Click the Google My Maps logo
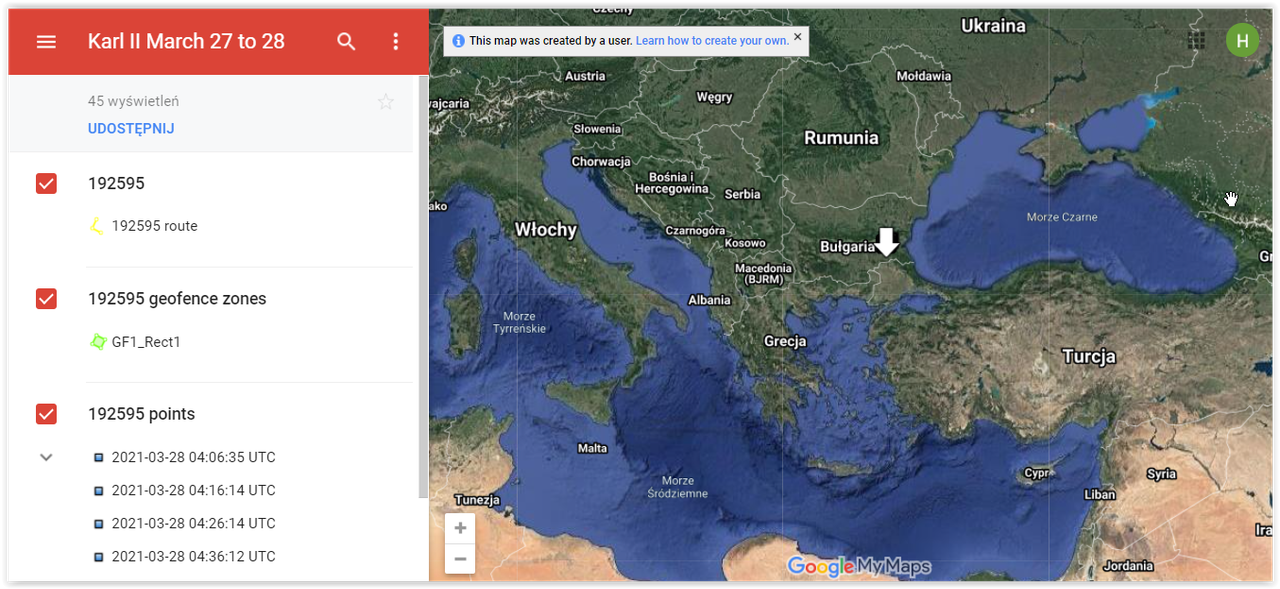 point(859,566)
